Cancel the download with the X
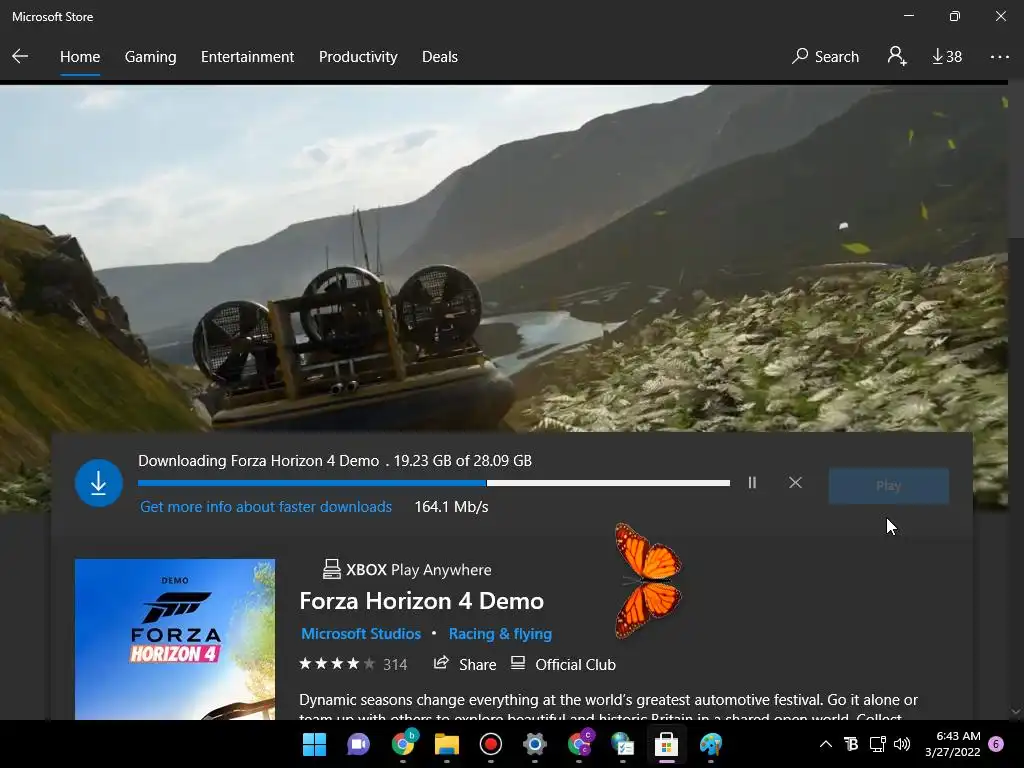 click(795, 483)
